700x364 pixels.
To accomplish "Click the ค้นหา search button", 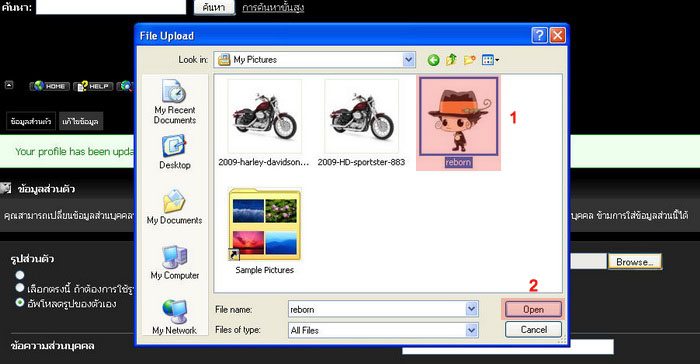I will point(213,7).
